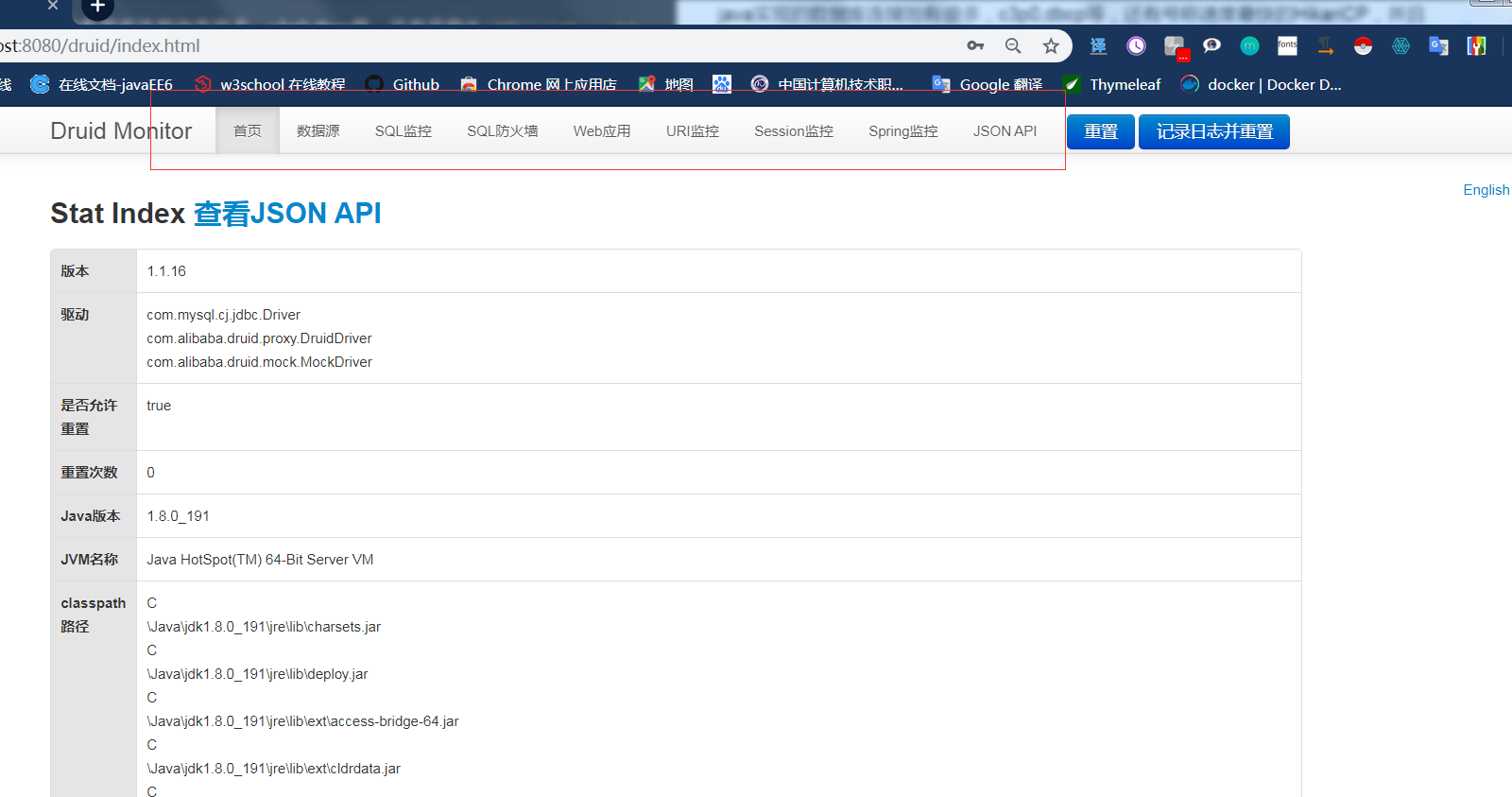Open the Google 翻译 bookmark
This screenshot has width=1512, height=797.
pos(988,84)
